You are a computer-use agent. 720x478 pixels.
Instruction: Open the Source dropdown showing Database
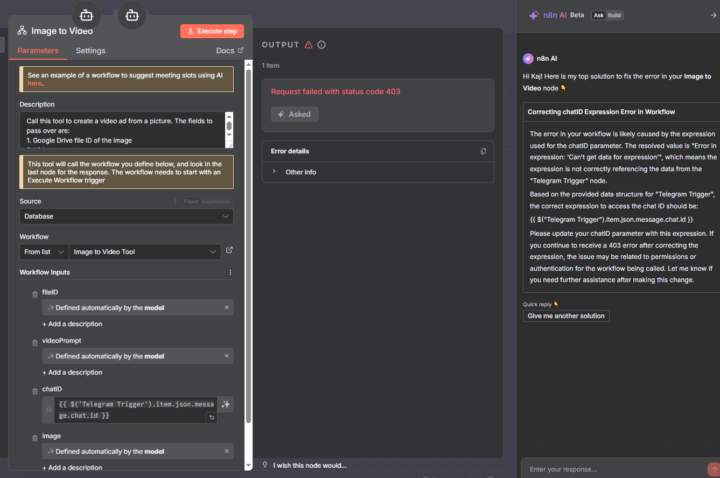[x=126, y=216]
